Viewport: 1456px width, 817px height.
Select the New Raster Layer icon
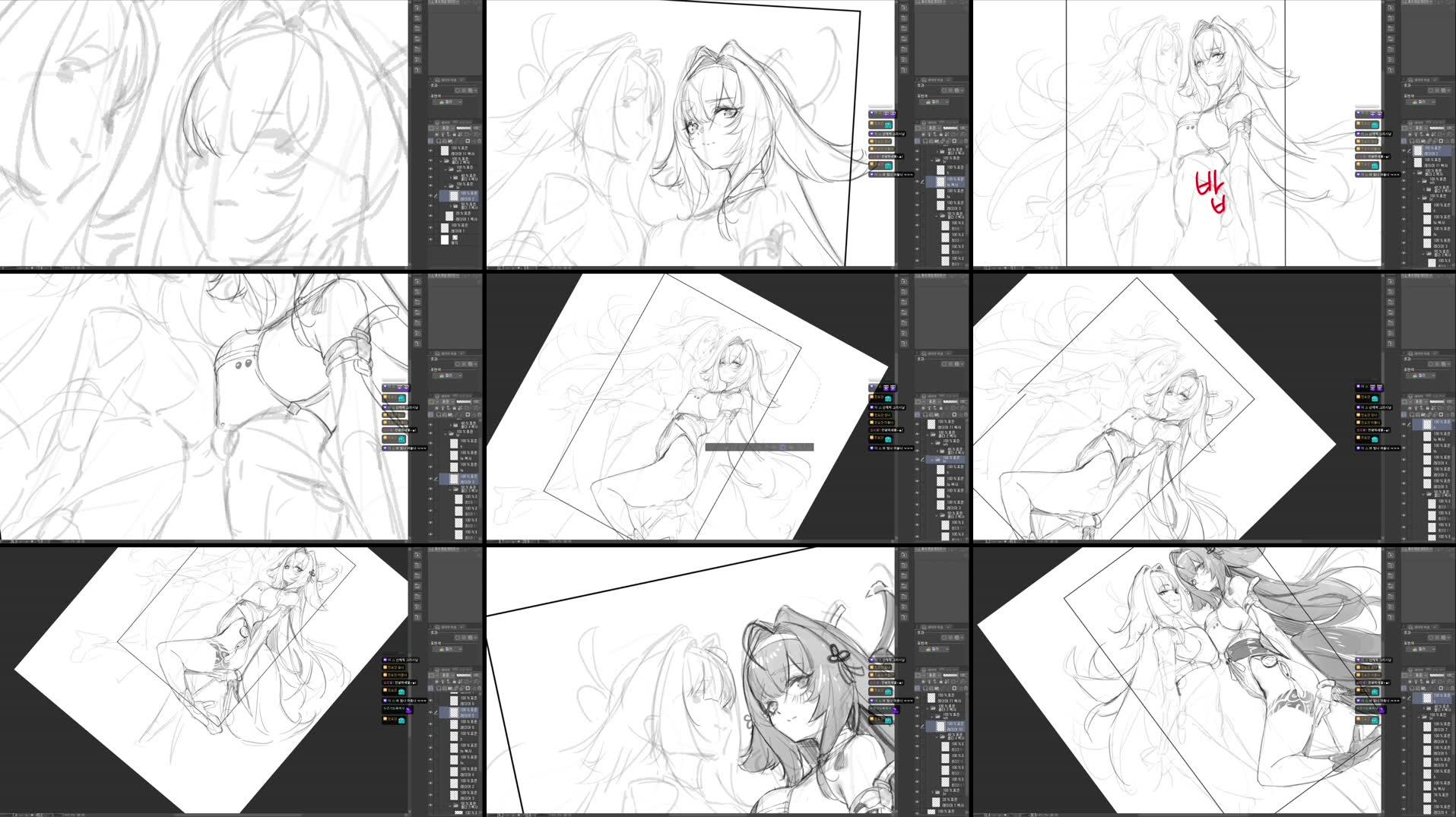438,141
